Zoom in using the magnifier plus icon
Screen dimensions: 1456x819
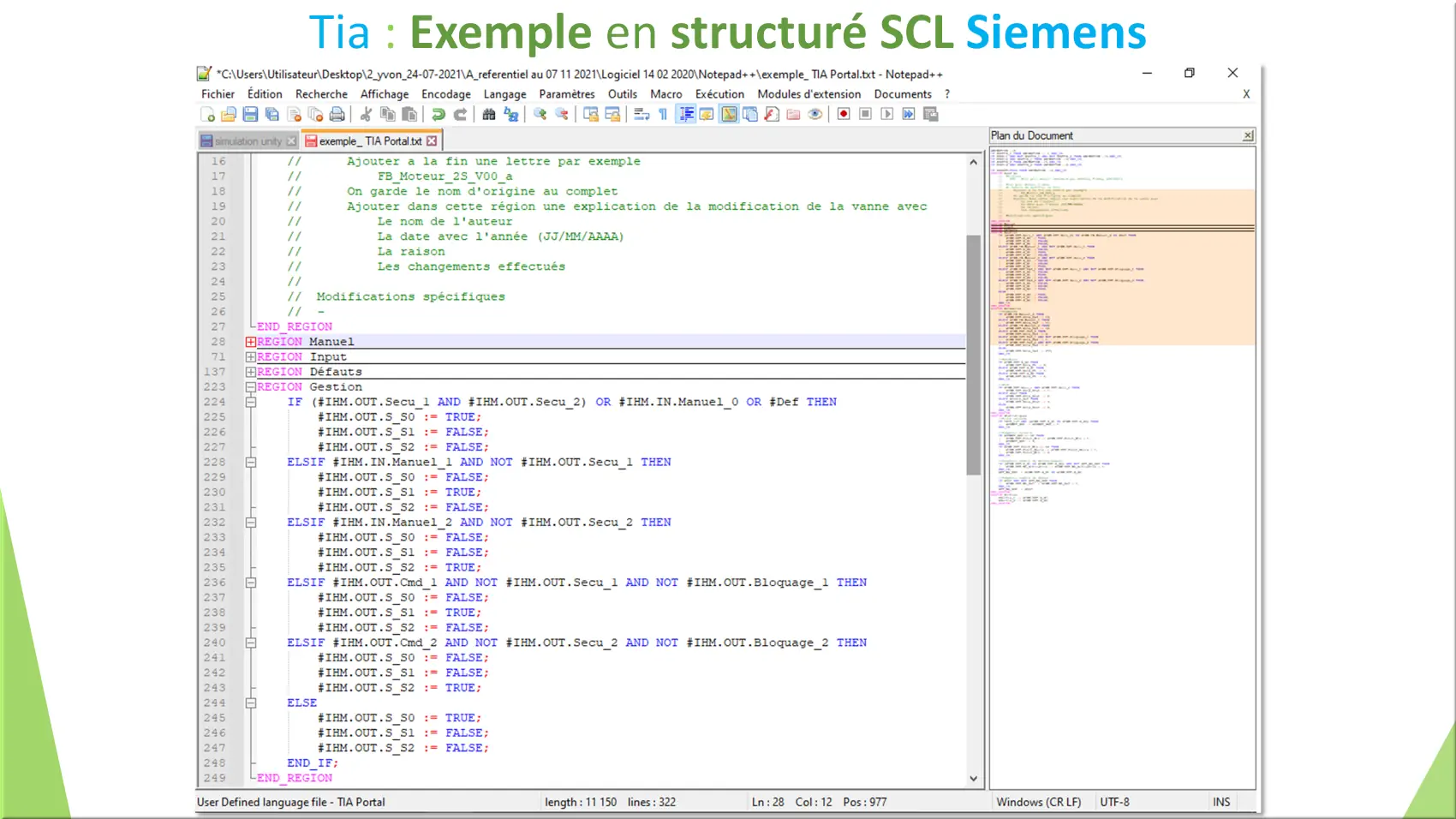pos(540,114)
